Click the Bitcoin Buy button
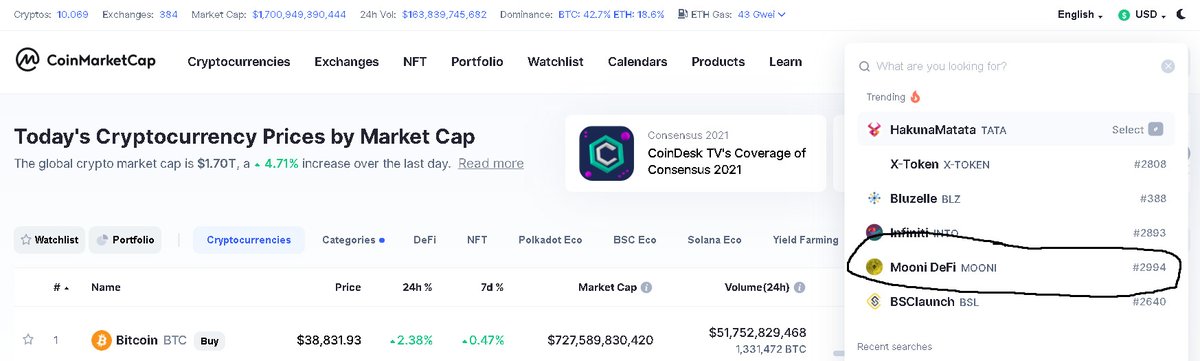This screenshot has height=361, width=1200. point(209,341)
